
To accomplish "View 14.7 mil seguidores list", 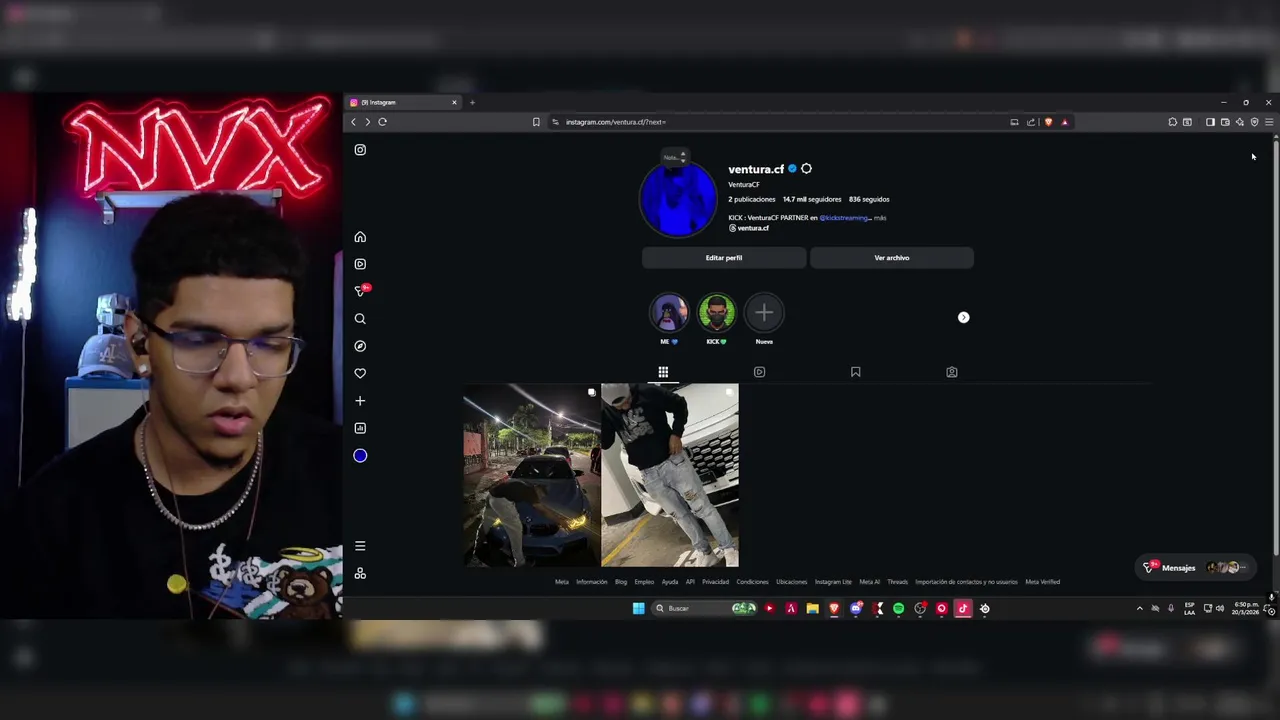I will point(812,199).
